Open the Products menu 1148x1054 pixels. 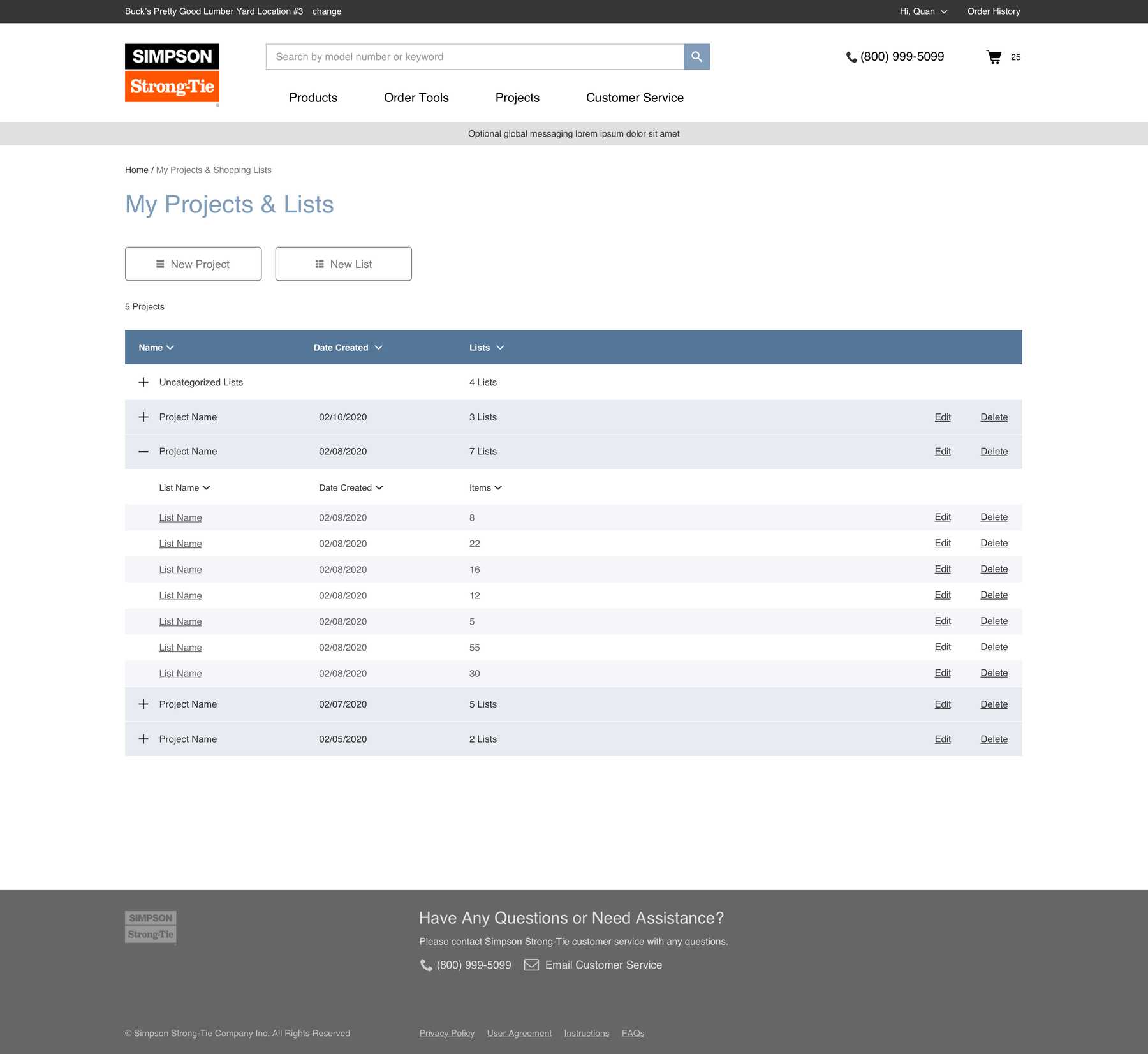[x=313, y=98]
